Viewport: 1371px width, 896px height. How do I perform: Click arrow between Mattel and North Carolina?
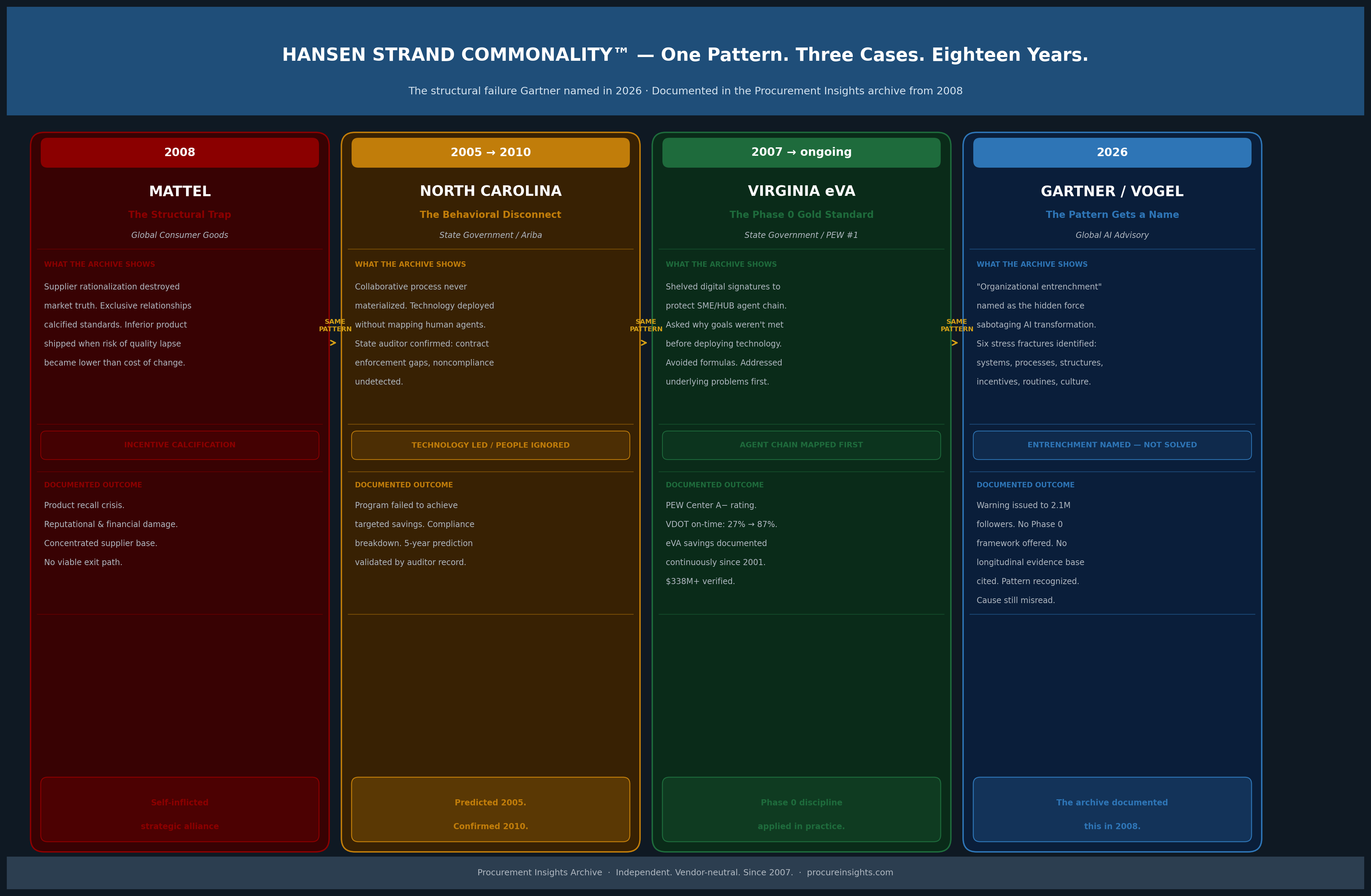[x=333, y=343]
